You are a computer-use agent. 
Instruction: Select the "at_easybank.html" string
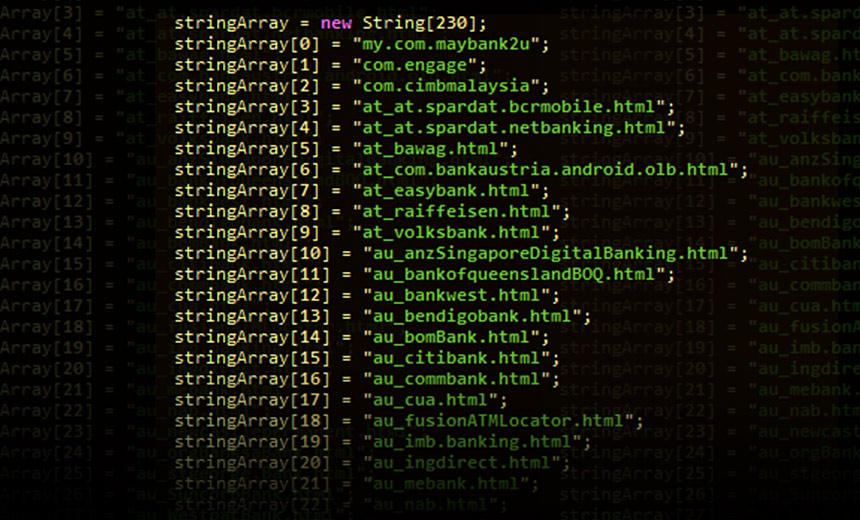pos(446,191)
